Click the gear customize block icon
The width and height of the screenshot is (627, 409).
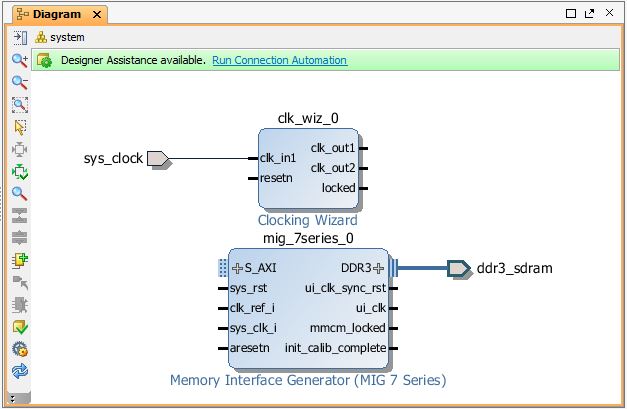20,349
